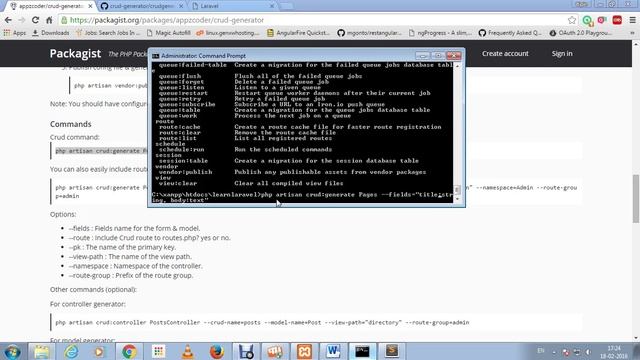Open Windows Media Player from taskbar

pyautogui.click(x=99, y=351)
